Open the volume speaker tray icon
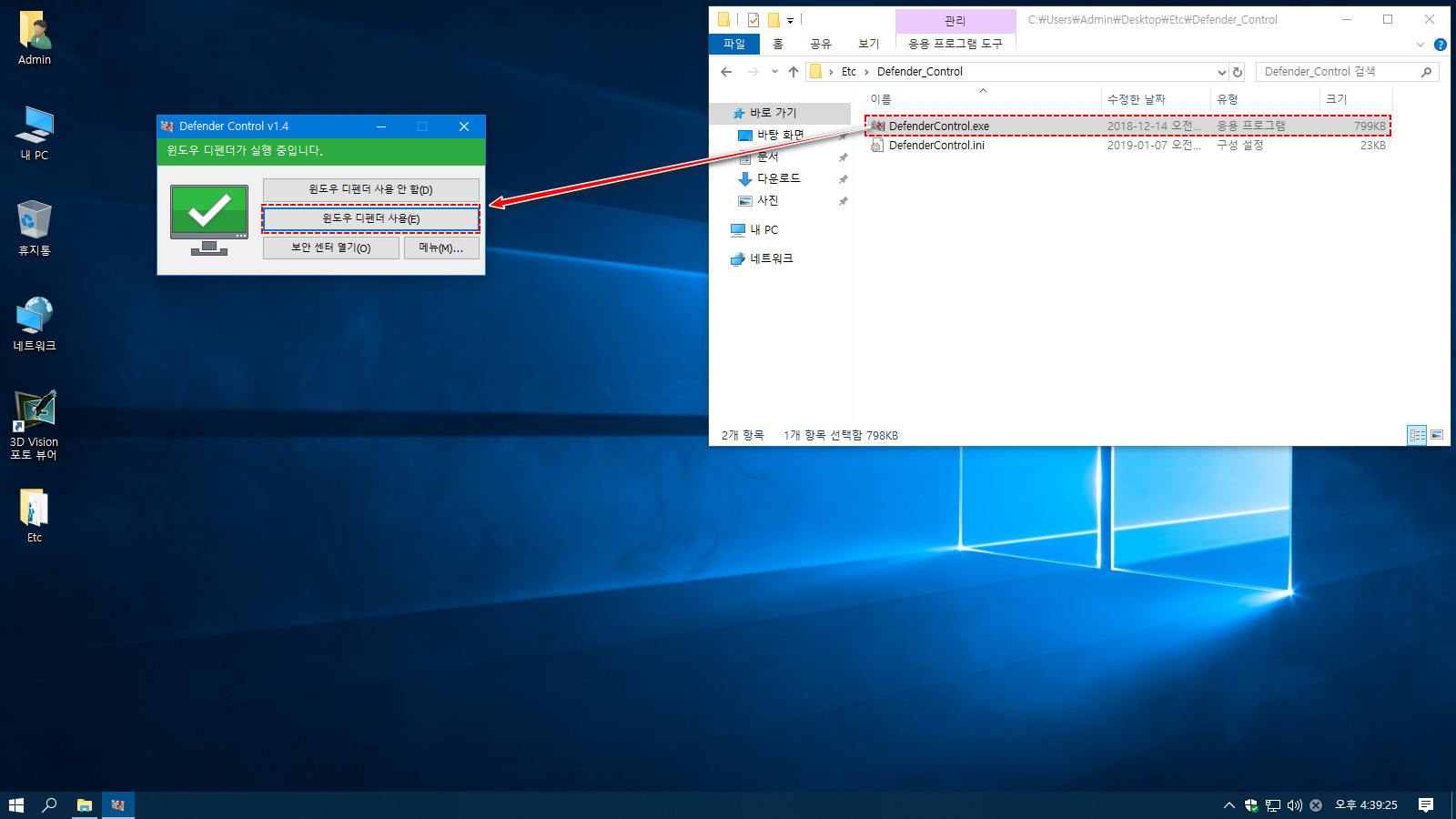Image resolution: width=1456 pixels, height=819 pixels. pos(1294,805)
